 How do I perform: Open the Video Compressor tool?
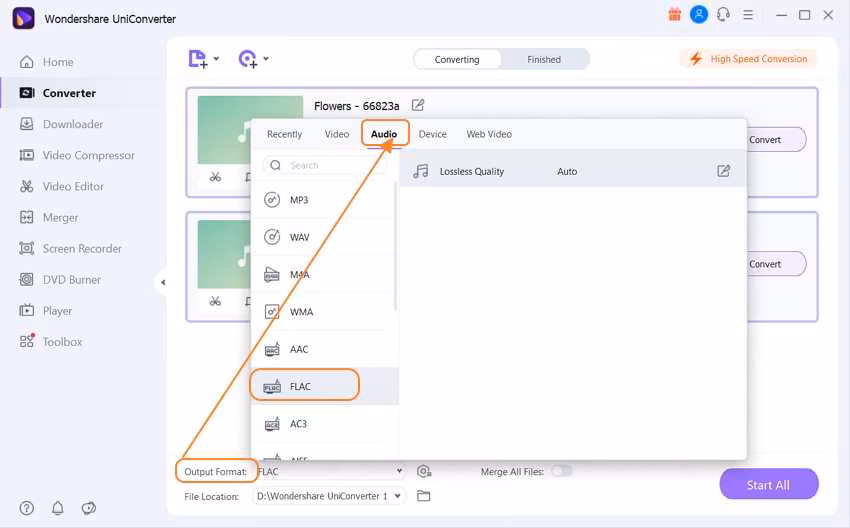[x=76, y=155]
